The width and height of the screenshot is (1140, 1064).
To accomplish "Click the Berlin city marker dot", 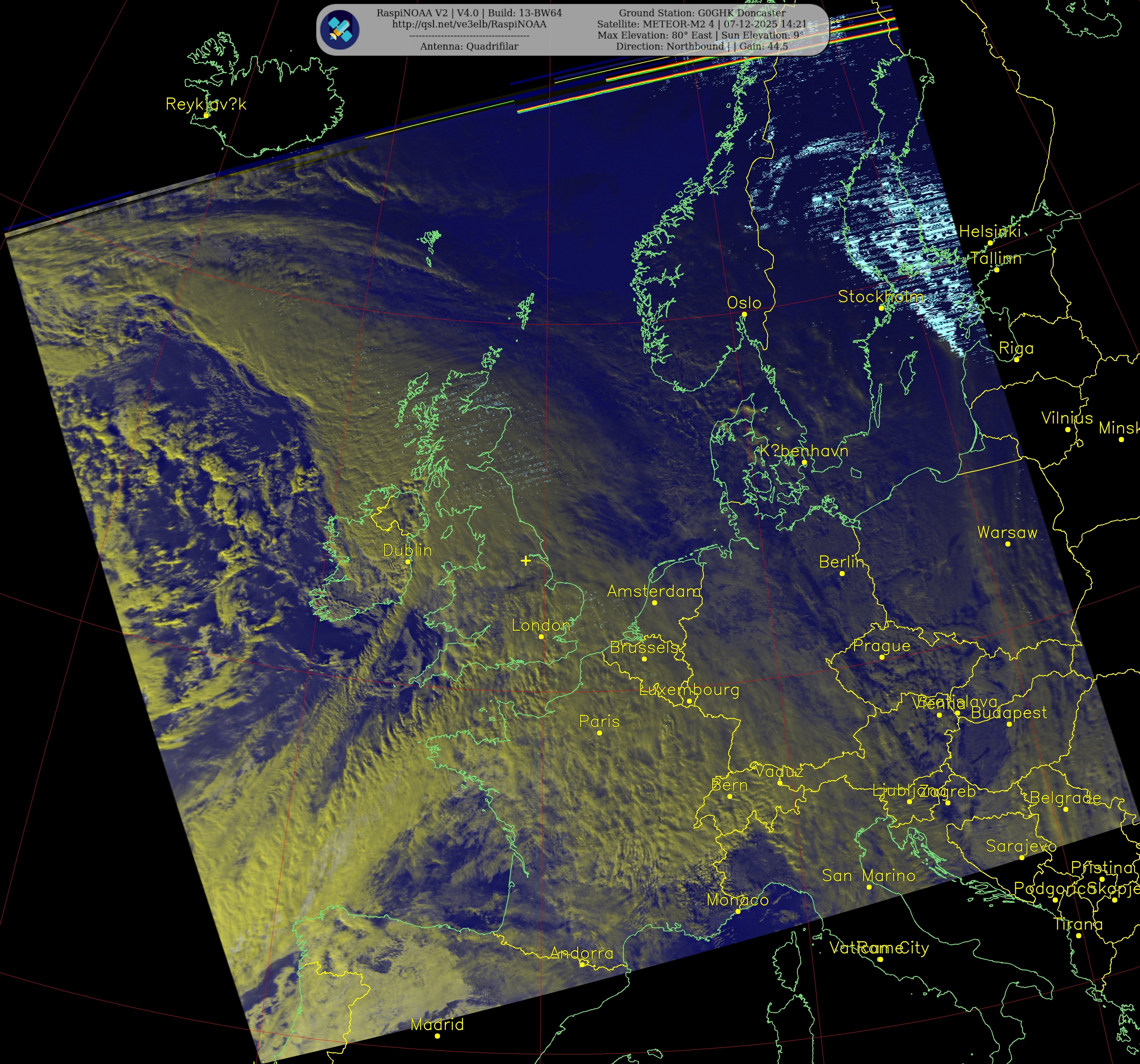I will pyautogui.click(x=842, y=573).
